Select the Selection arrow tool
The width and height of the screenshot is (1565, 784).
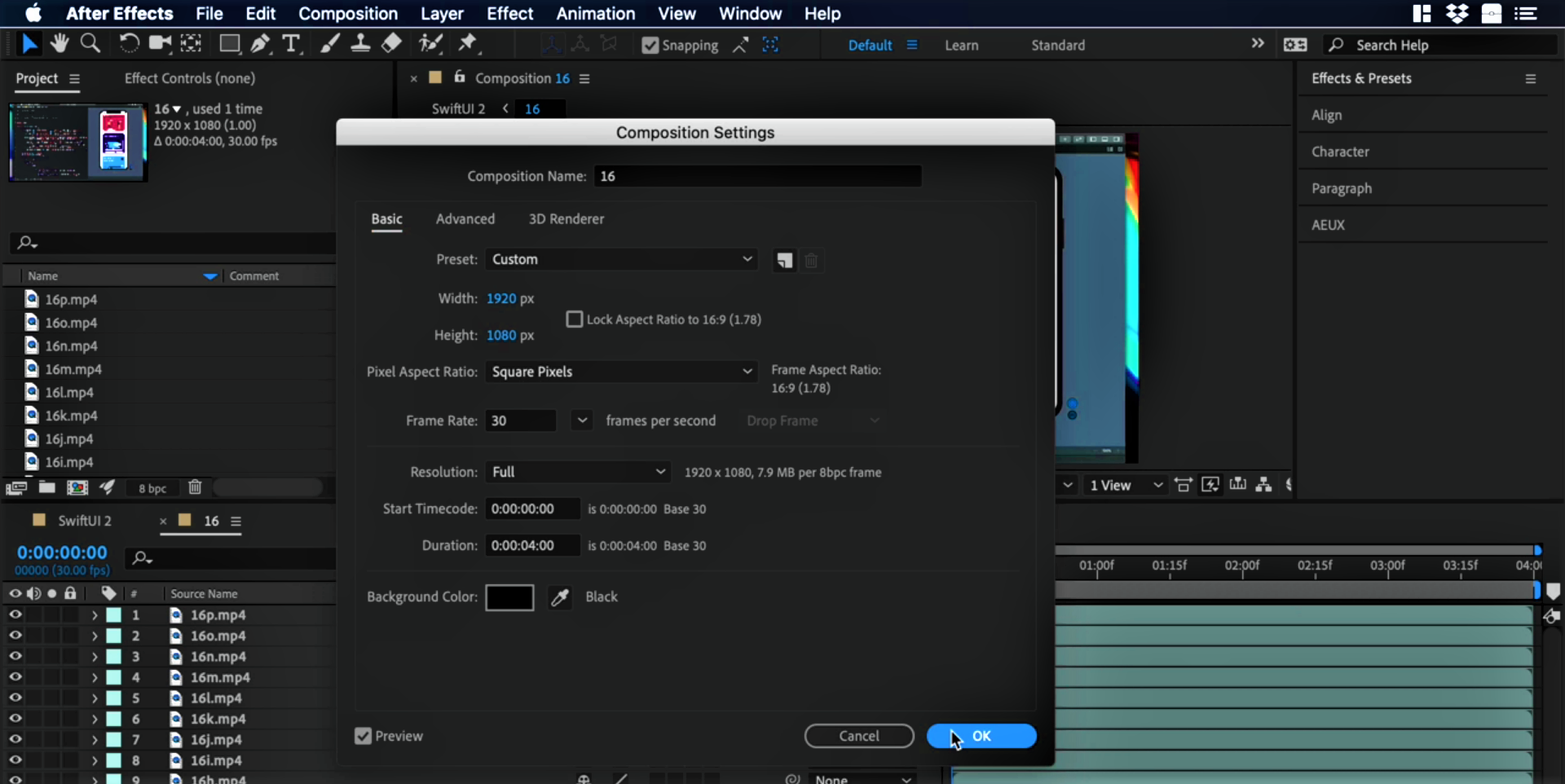point(29,43)
